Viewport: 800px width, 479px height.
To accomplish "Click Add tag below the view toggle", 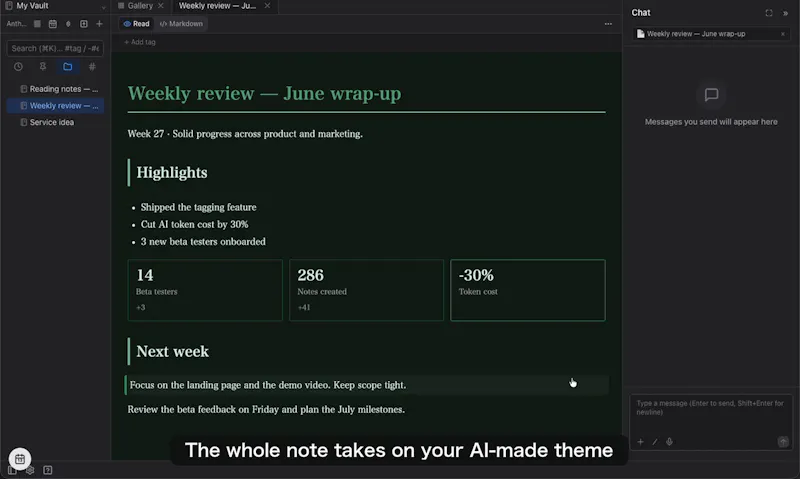I will [140, 42].
